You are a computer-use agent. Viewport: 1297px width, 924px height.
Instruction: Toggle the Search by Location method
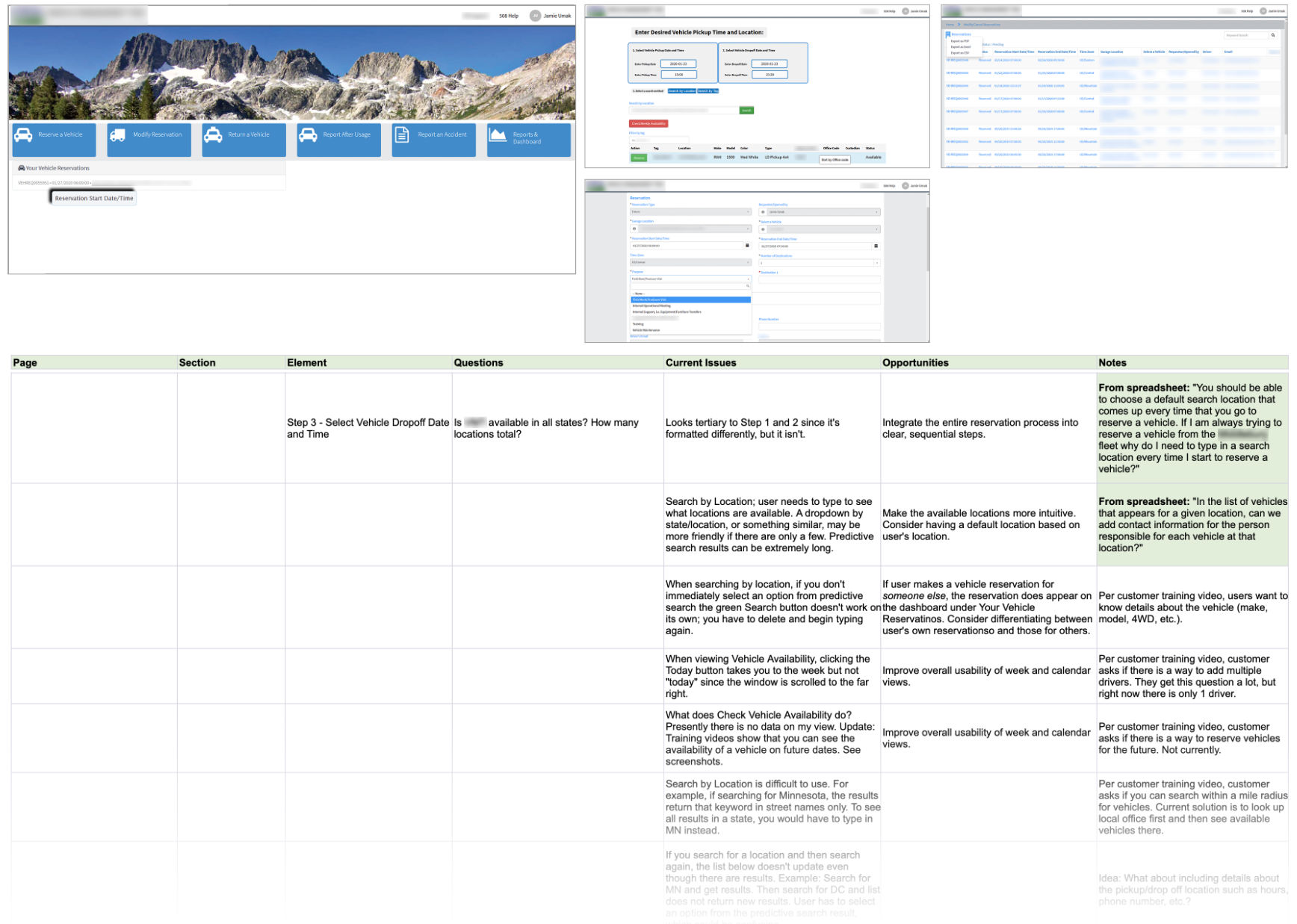[681, 91]
